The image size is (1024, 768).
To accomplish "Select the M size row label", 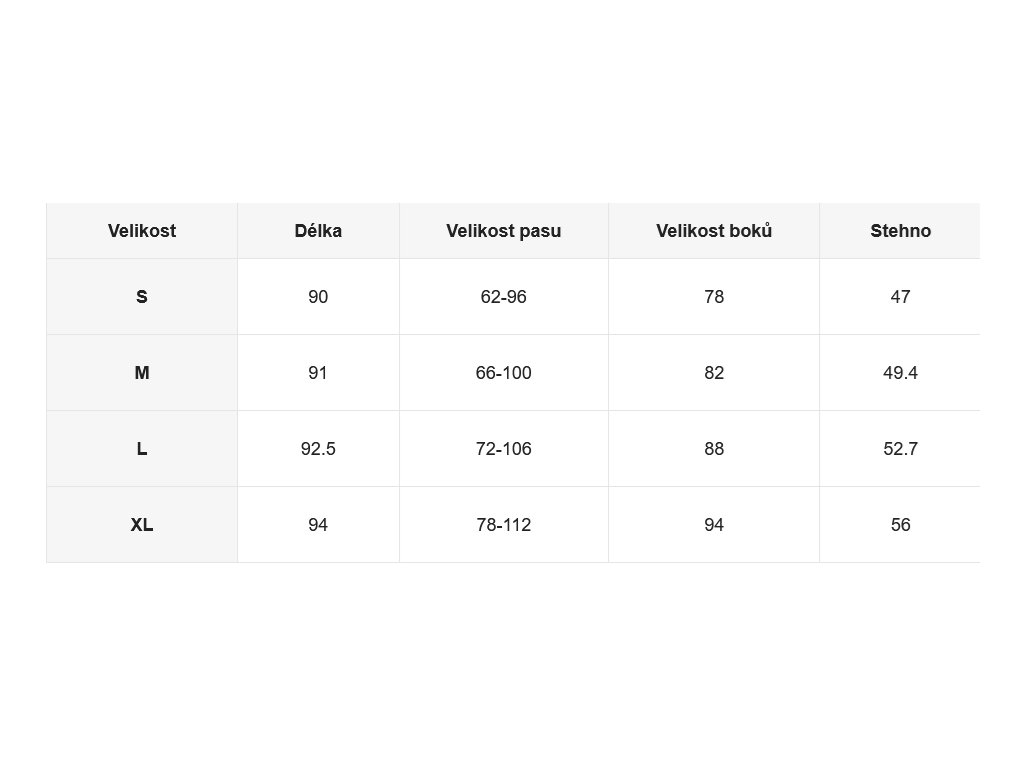I will coord(142,373).
